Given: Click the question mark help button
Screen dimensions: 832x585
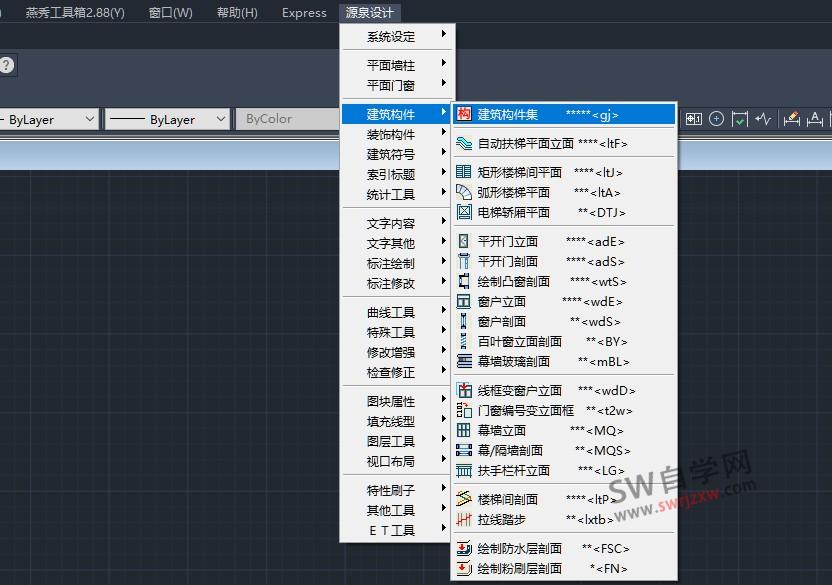Looking at the screenshot, I should point(8,66).
